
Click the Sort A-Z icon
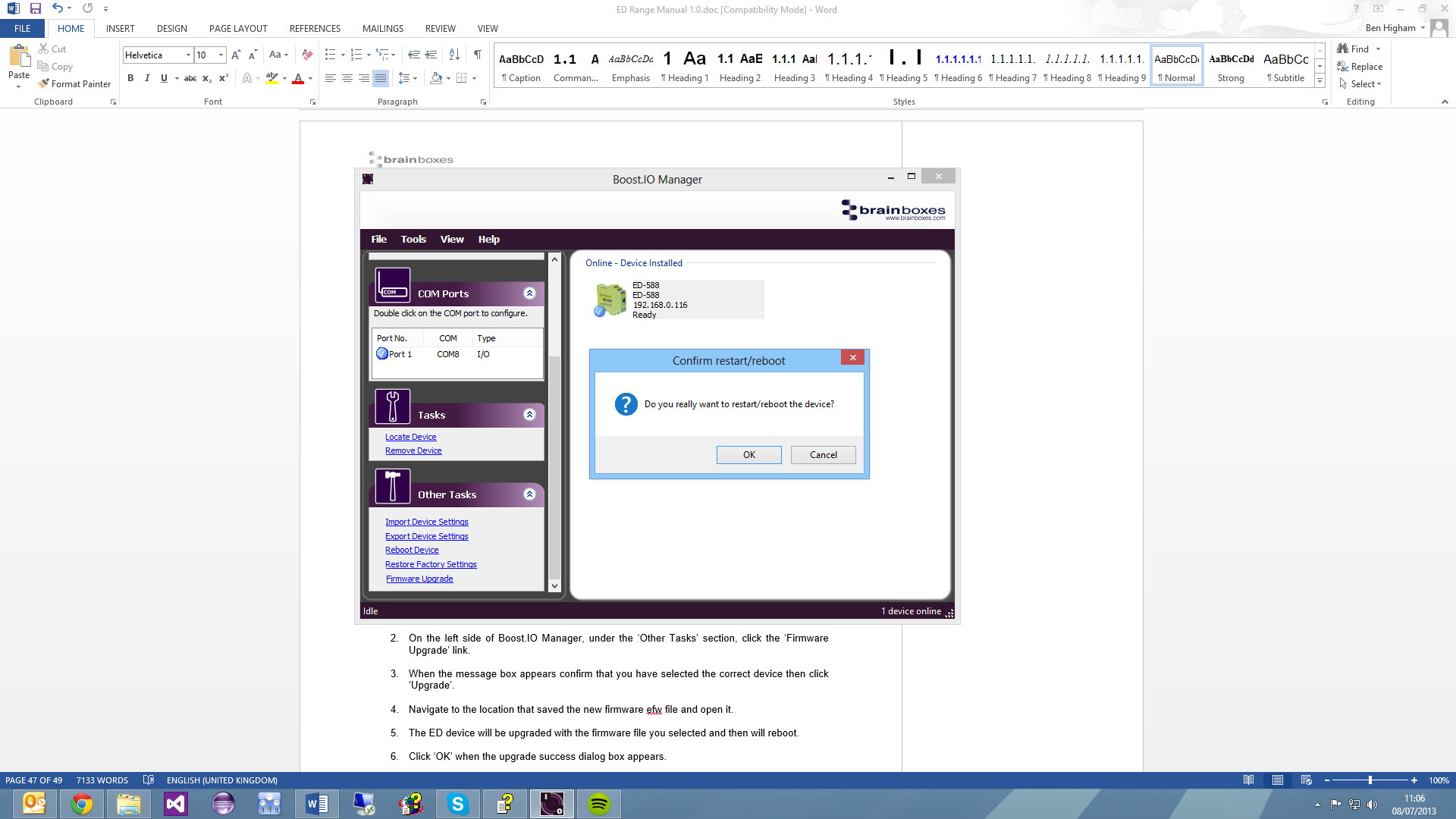tap(454, 55)
